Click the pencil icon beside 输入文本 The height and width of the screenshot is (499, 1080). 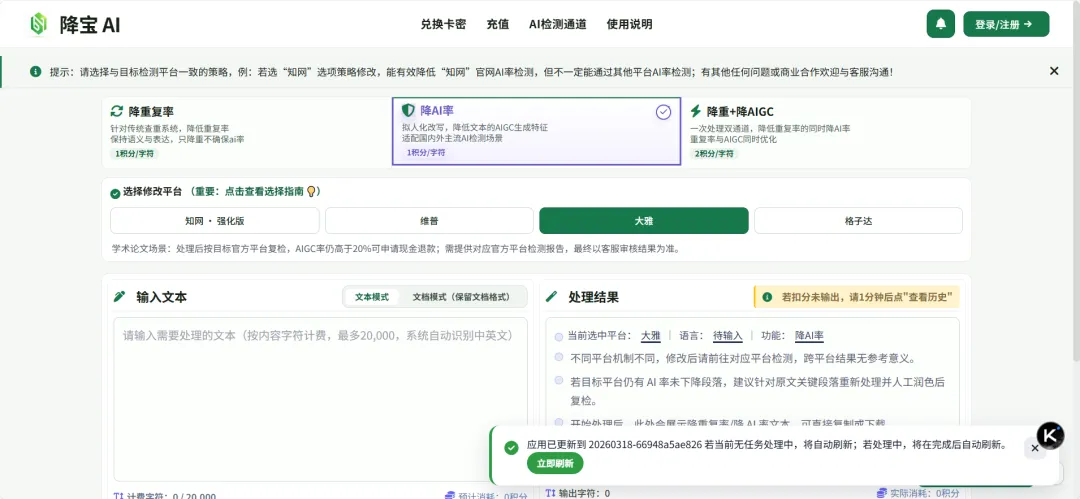tap(120, 297)
